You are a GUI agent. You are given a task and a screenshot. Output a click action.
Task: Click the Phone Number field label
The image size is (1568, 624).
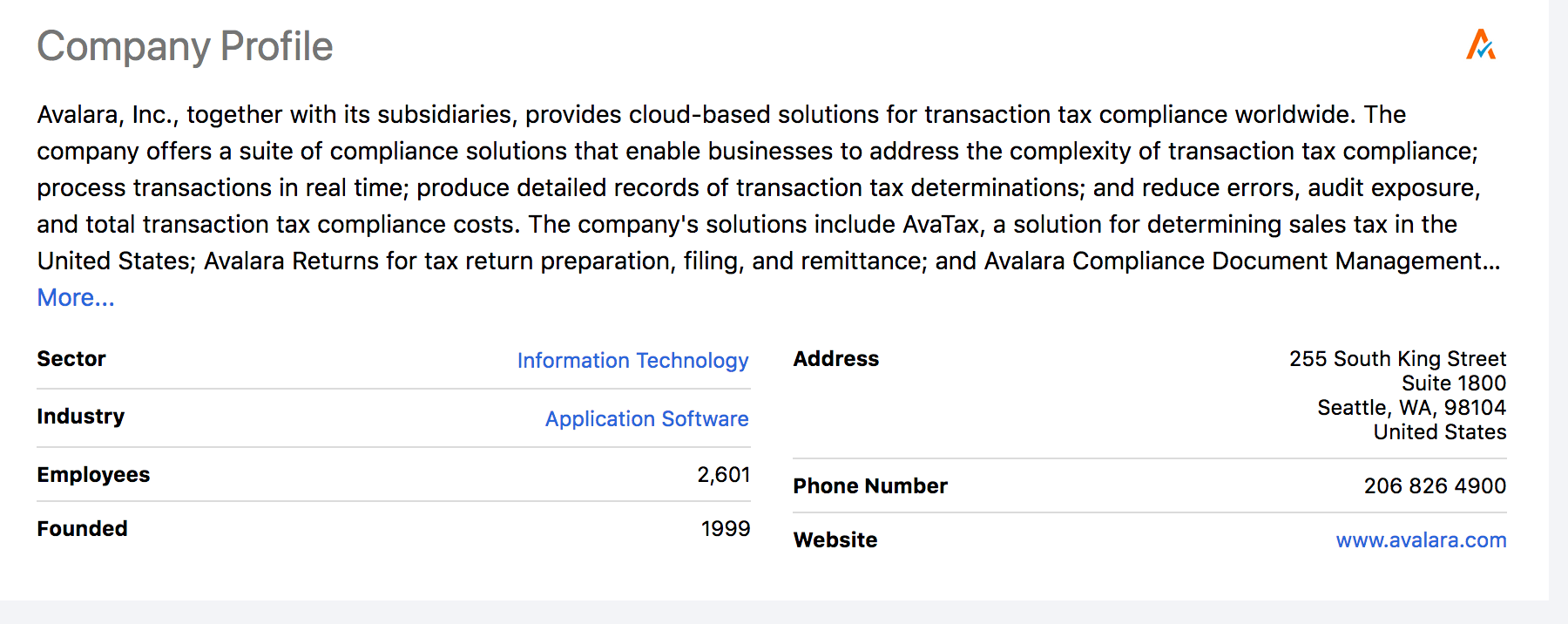pyautogui.click(x=869, y=486)
